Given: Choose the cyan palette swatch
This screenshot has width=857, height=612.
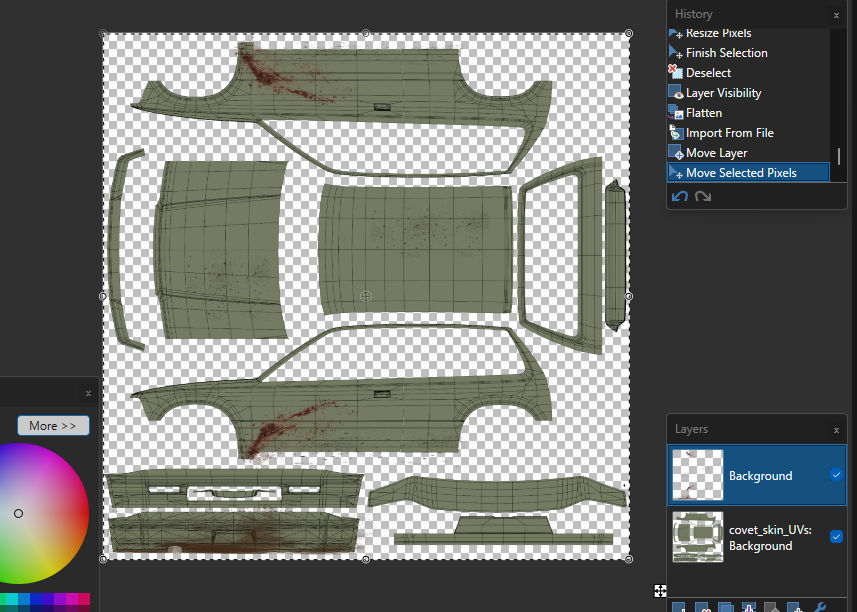Looking at the screenshot, I should [12, 599].
